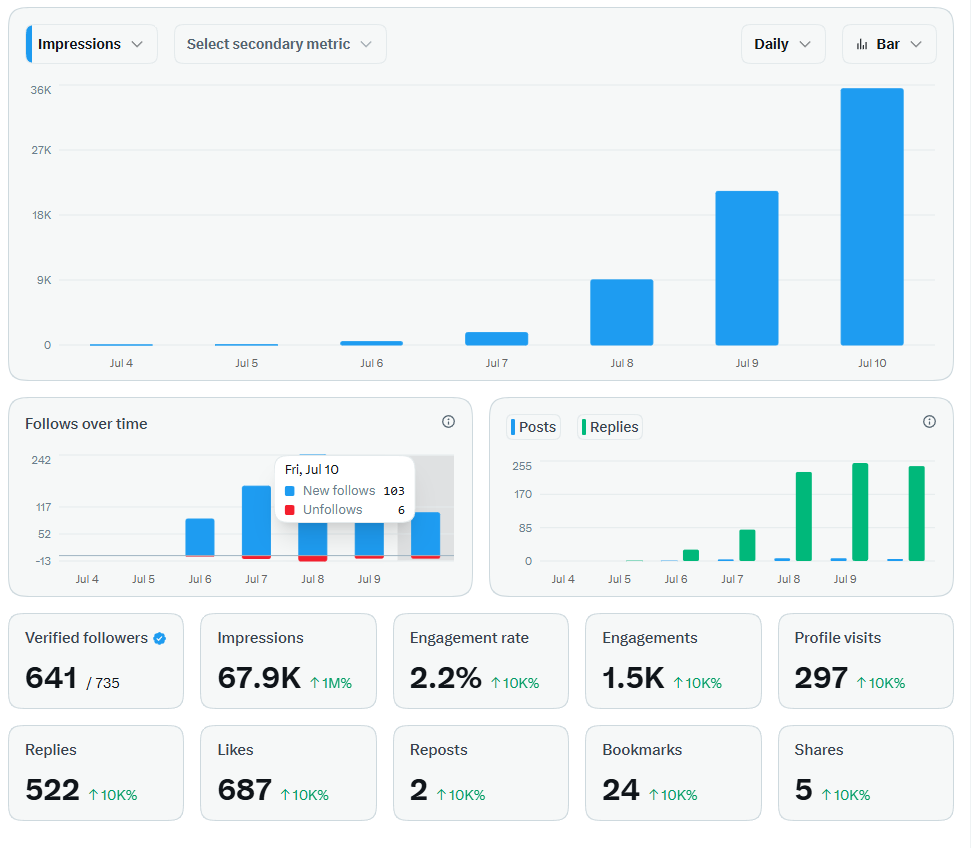
Task: Click the verified badge next to Verified followers
Action: point(159,638)
